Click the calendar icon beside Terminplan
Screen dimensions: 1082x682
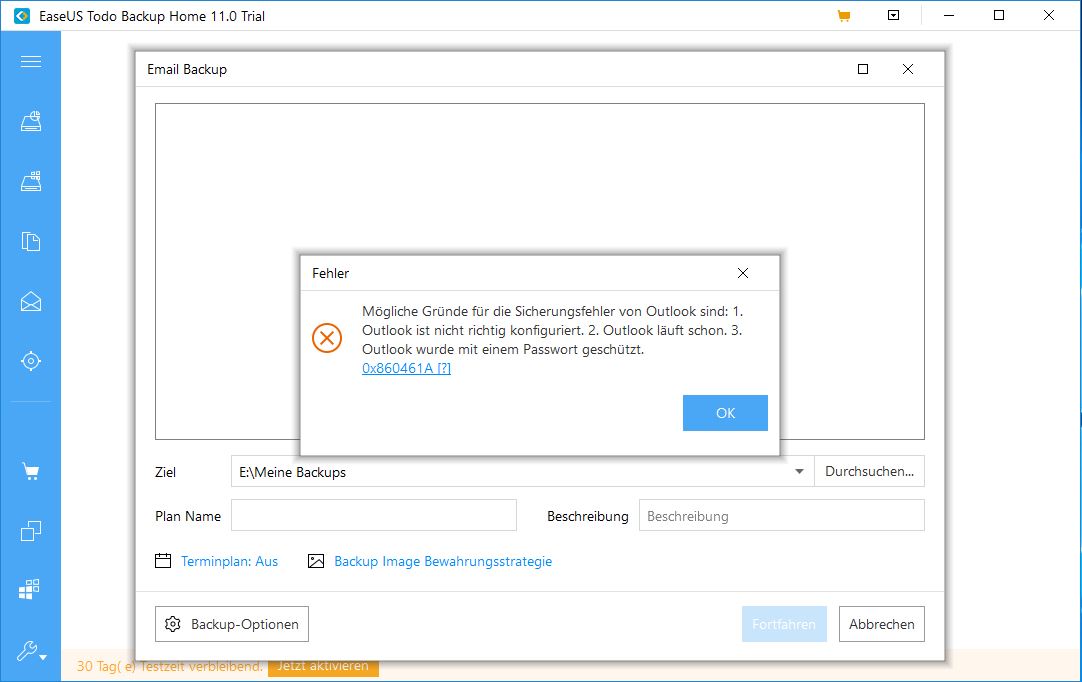pos(163,561)
